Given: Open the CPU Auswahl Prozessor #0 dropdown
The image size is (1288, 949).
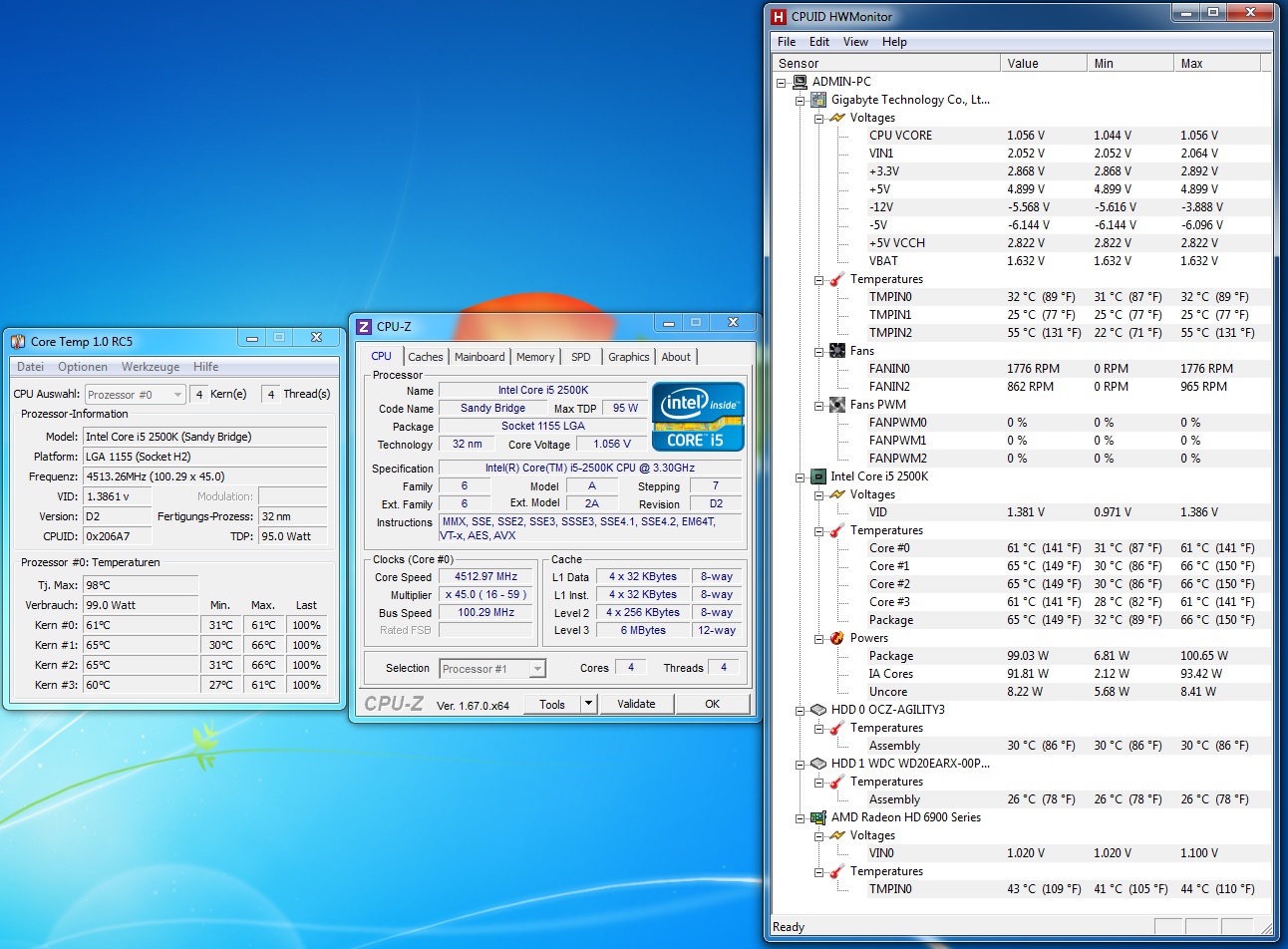Looking at the screenshot, I should (x=177, y=395).
